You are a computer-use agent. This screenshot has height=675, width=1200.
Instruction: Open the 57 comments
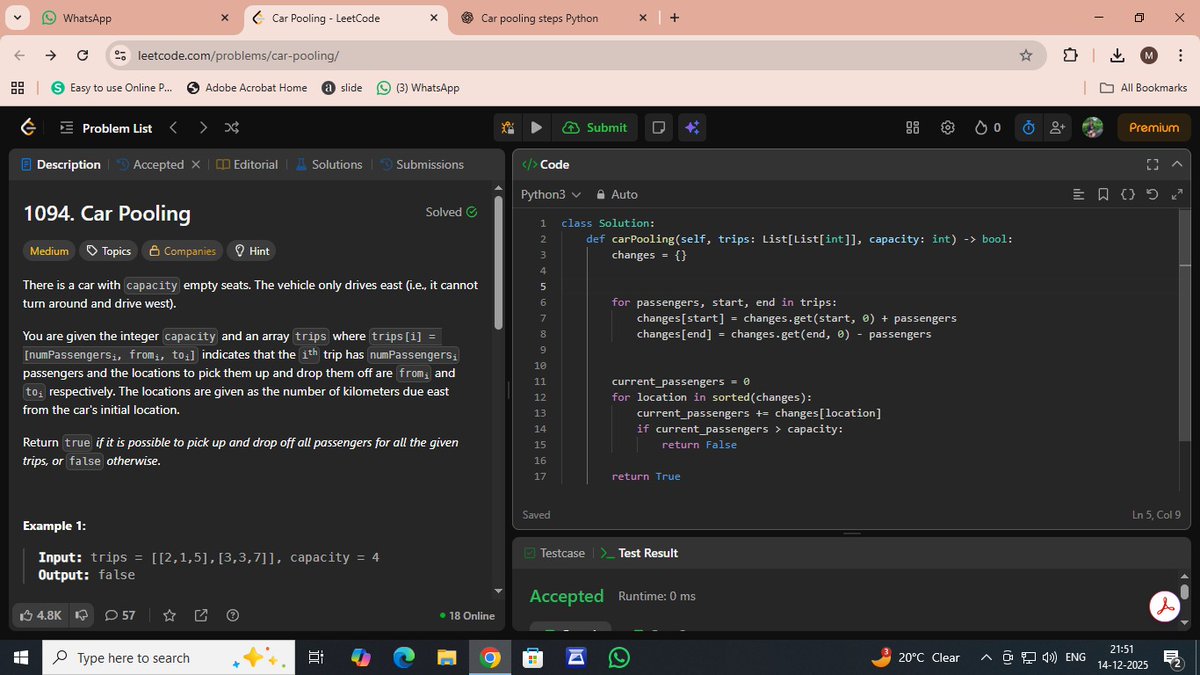120,615
